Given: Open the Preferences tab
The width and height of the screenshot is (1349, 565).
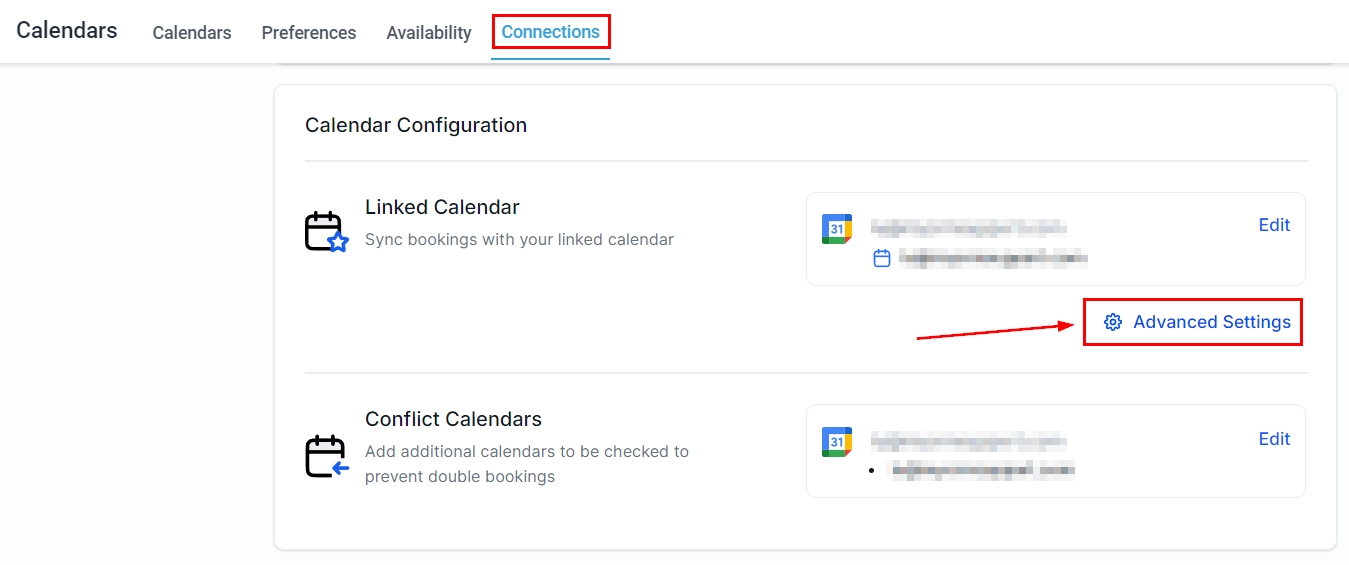Looking at the screenshot, I should coord(309,33).
